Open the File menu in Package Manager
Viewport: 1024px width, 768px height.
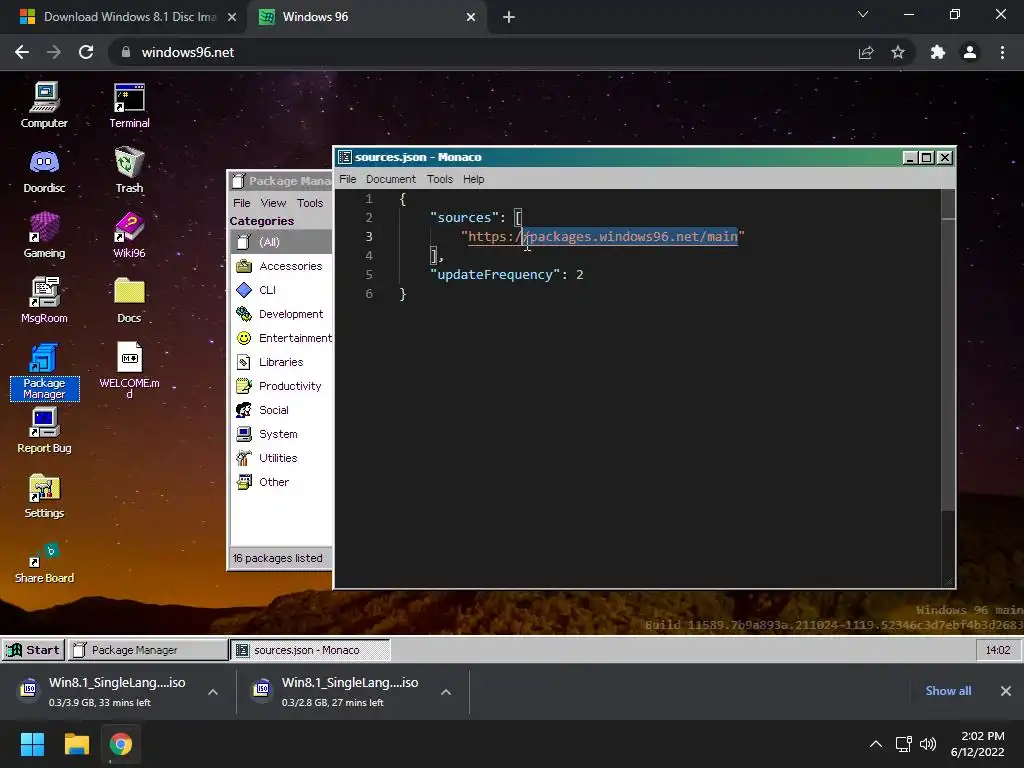click(242, 203)
